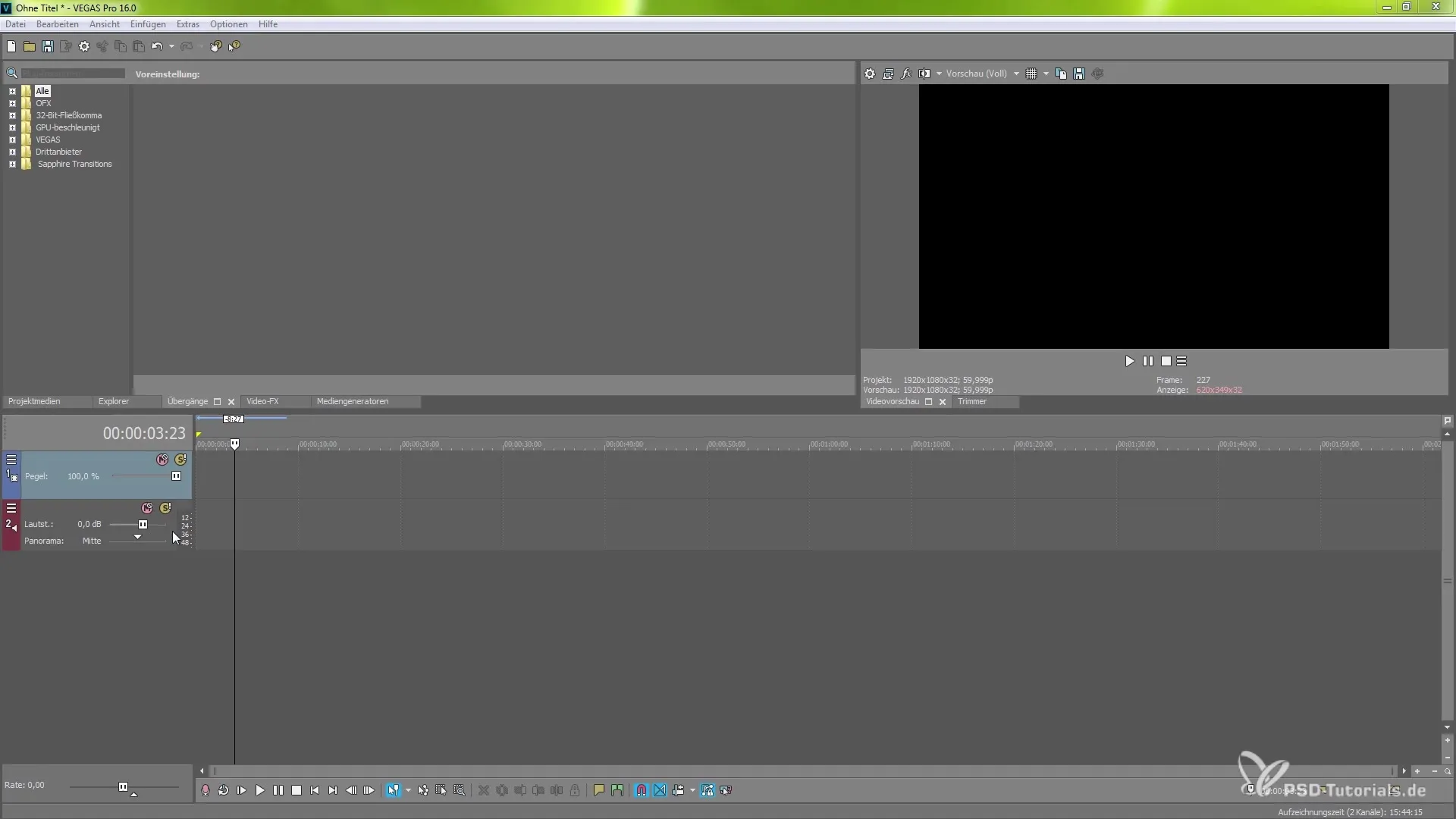Toggle preview on external monitor icon
Image resolution: width=1456 pixels, height=819 pixels.
(x=888, y=74)
